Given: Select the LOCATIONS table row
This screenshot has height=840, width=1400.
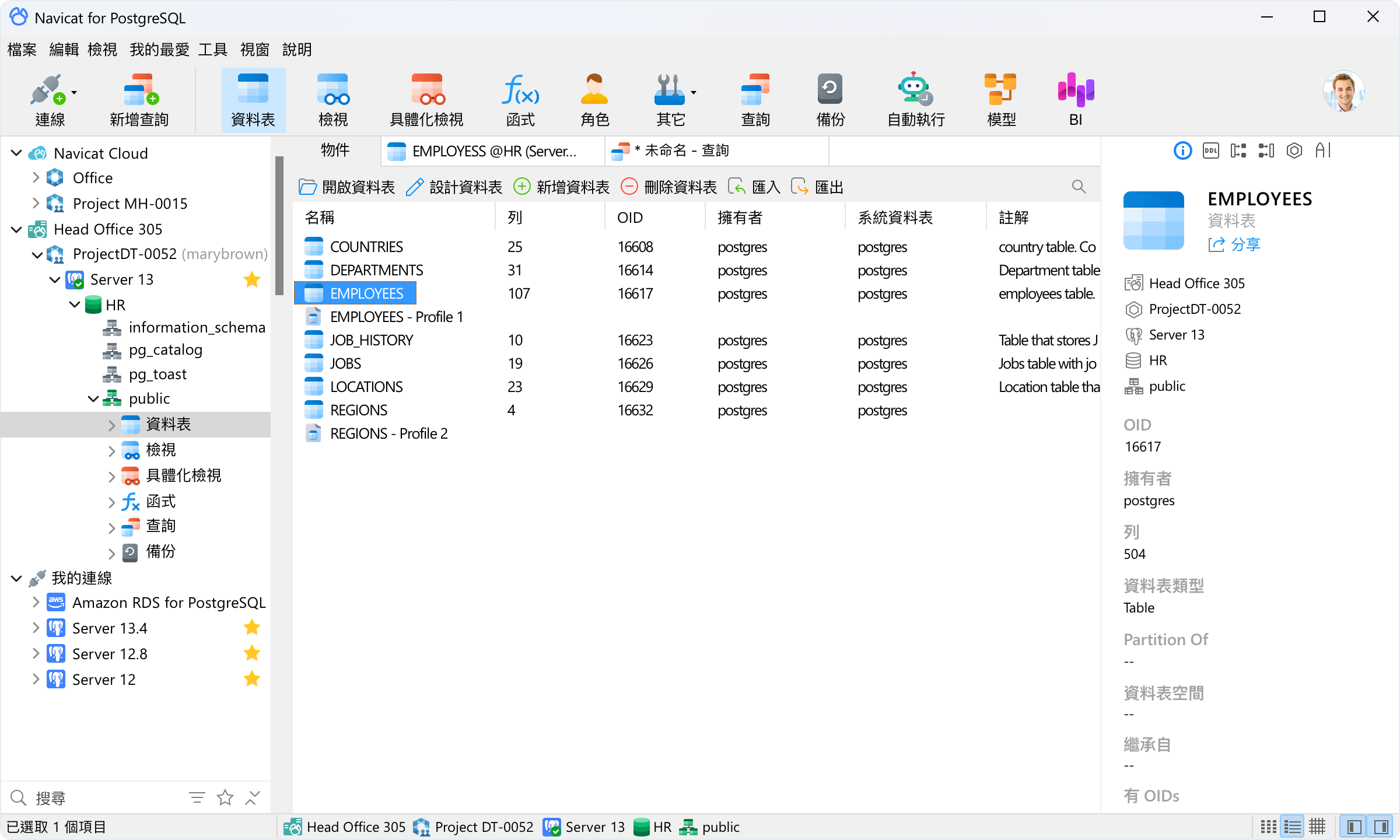Looking at the screenshot, I should click(696, 387).
